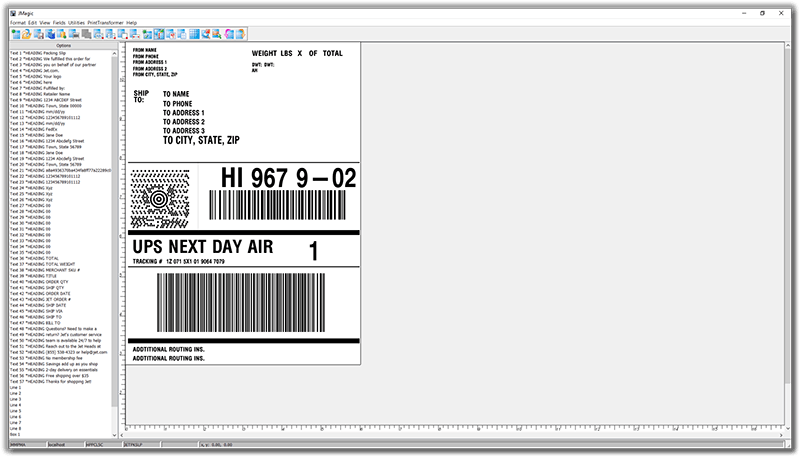Viewport: 800px width, 457px height.
Task: Select 'Text 47 *HEADING BILL TO' row
Action: pos(60,323)
